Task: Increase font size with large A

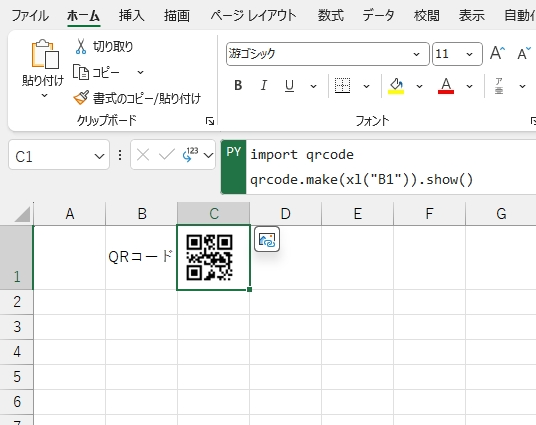Action: pyautogui.click(x=497, y=54)
